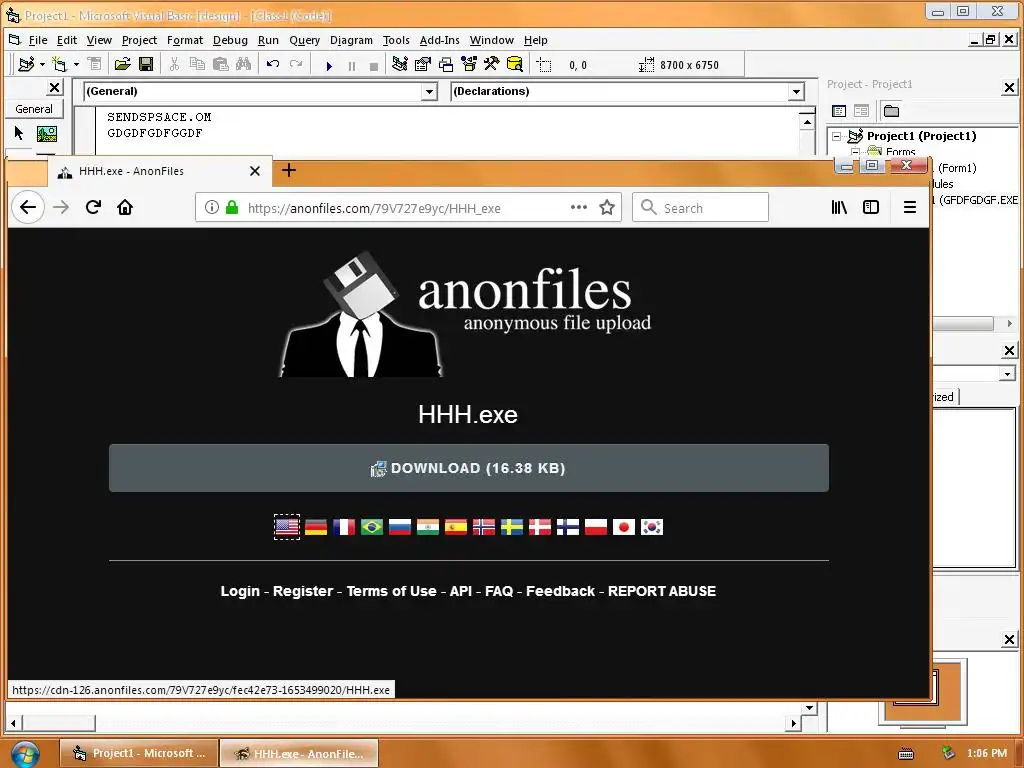Click the Save Project floppy icon

coord(146,64)
